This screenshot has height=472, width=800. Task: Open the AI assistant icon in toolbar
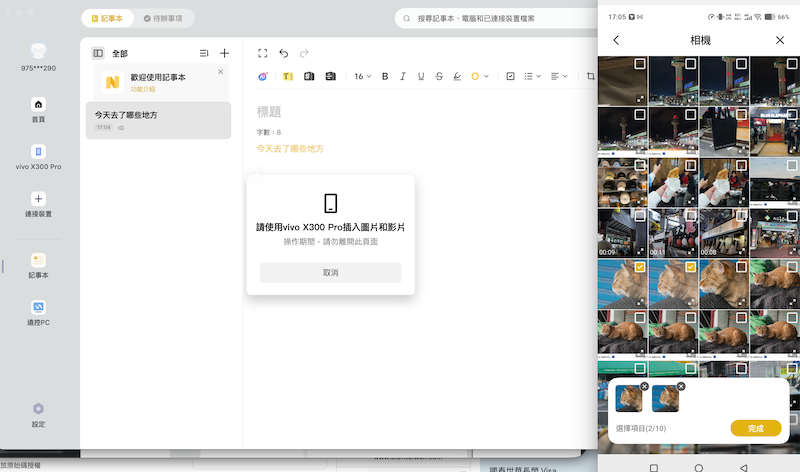[263, 76]
